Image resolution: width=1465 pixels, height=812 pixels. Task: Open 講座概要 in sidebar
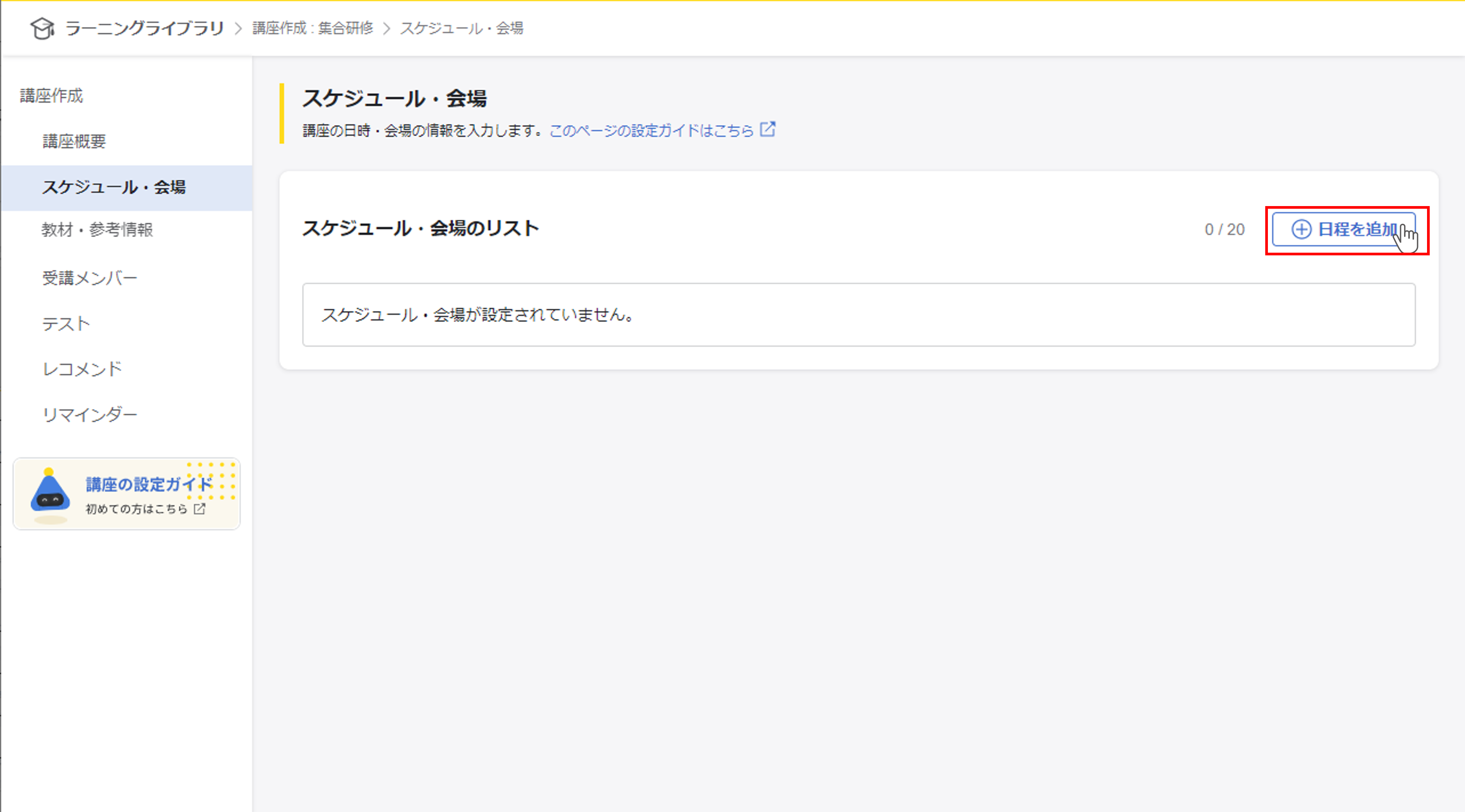click(x=75, y=141)
